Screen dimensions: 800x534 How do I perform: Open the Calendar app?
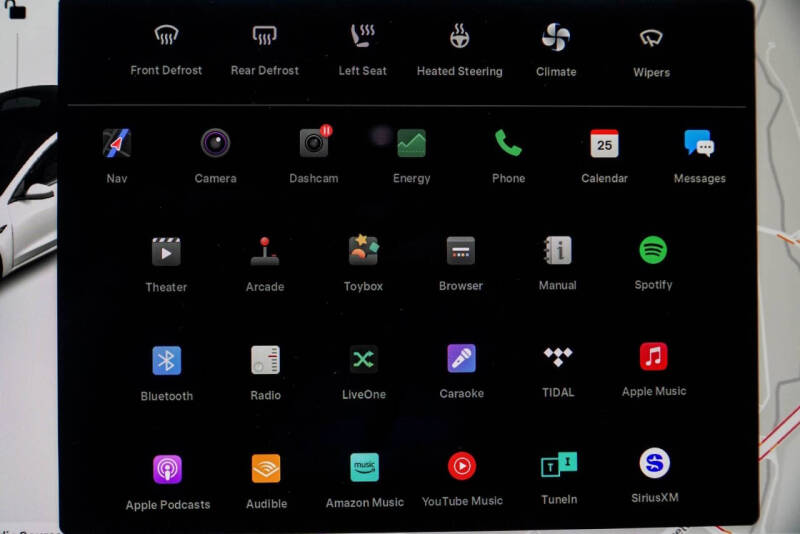(604, 144)
